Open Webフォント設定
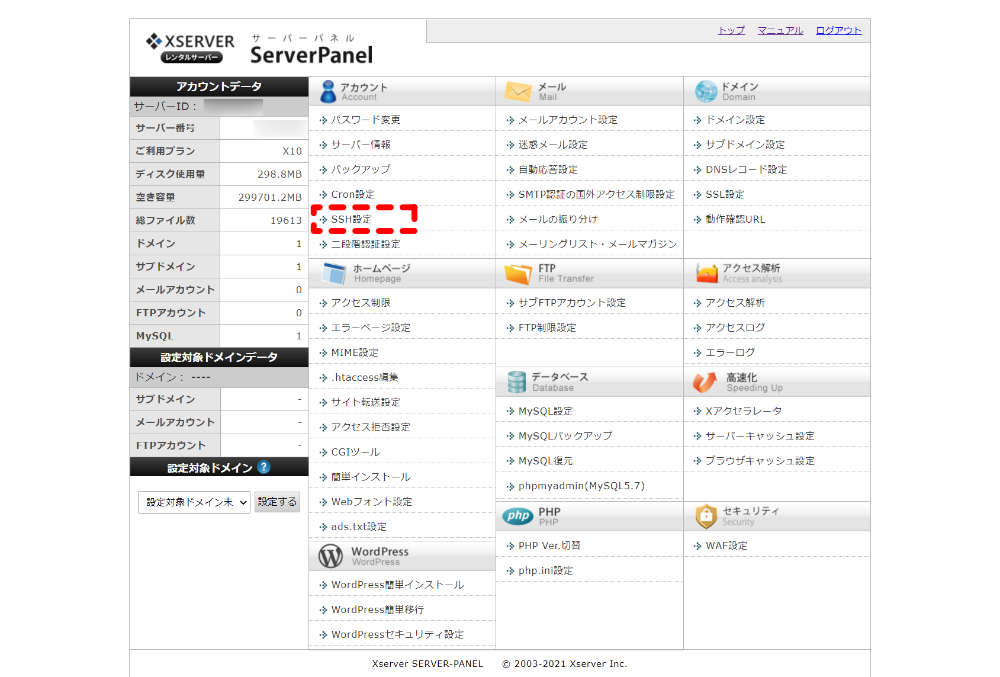Image resolution: width=1000 pixels, height=677 pixels. click(372, 502)
